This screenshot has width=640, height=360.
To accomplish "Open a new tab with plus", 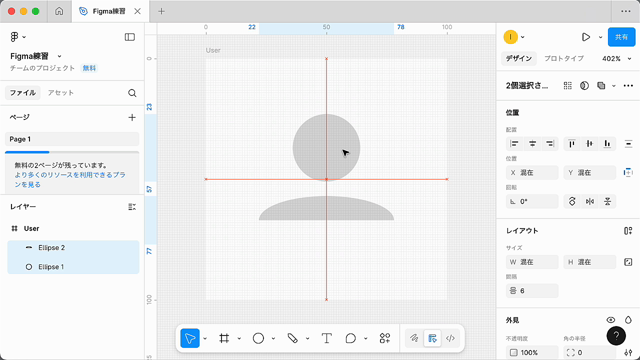I will tap(161, 11).
